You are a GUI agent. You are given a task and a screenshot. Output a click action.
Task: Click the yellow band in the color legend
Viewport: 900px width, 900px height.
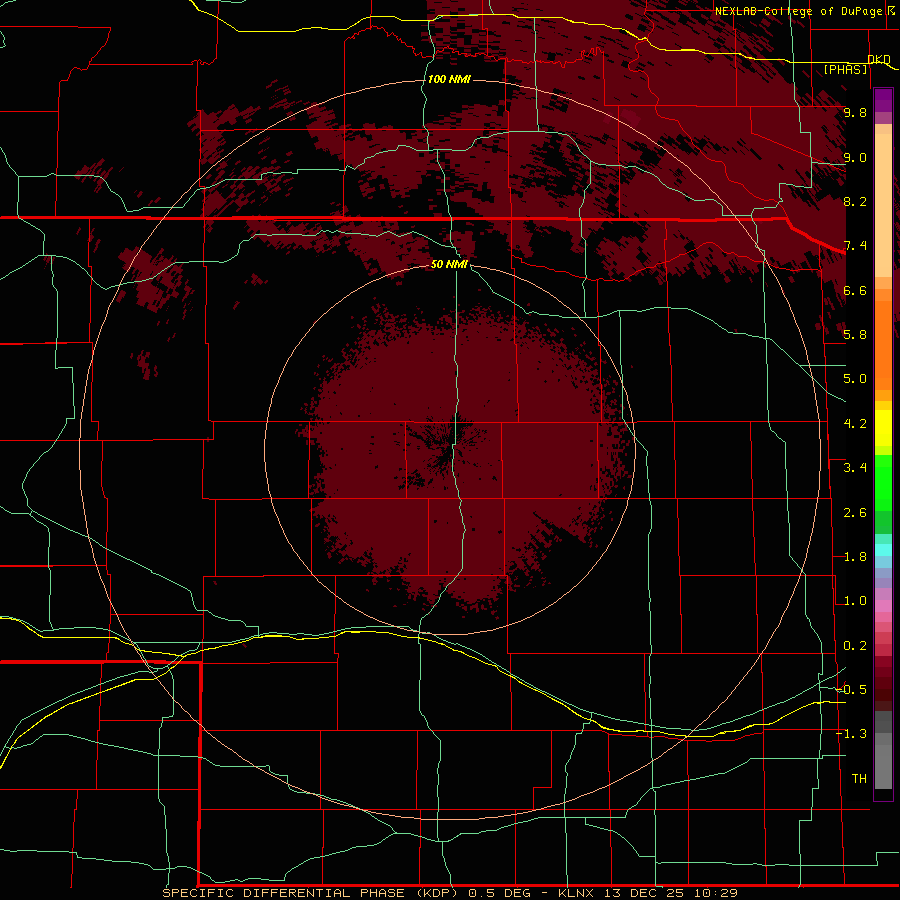883,428
